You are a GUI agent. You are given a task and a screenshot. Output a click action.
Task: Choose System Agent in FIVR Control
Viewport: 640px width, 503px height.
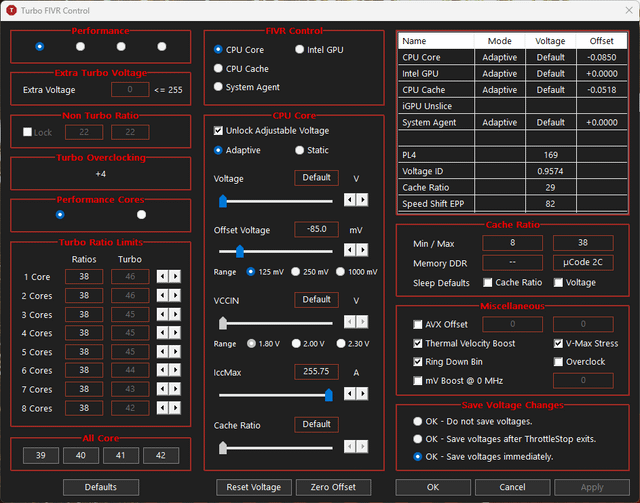[247, 87]
